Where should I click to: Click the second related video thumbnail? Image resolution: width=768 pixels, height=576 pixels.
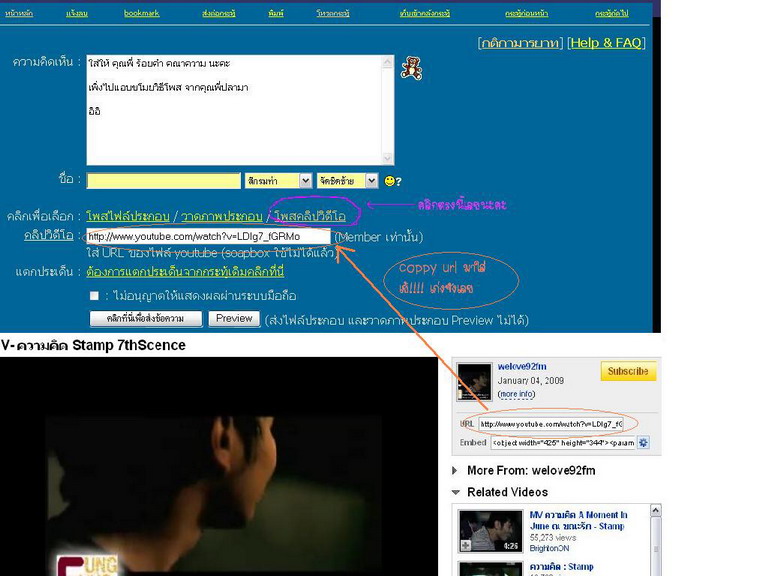(x=490, y=569)
